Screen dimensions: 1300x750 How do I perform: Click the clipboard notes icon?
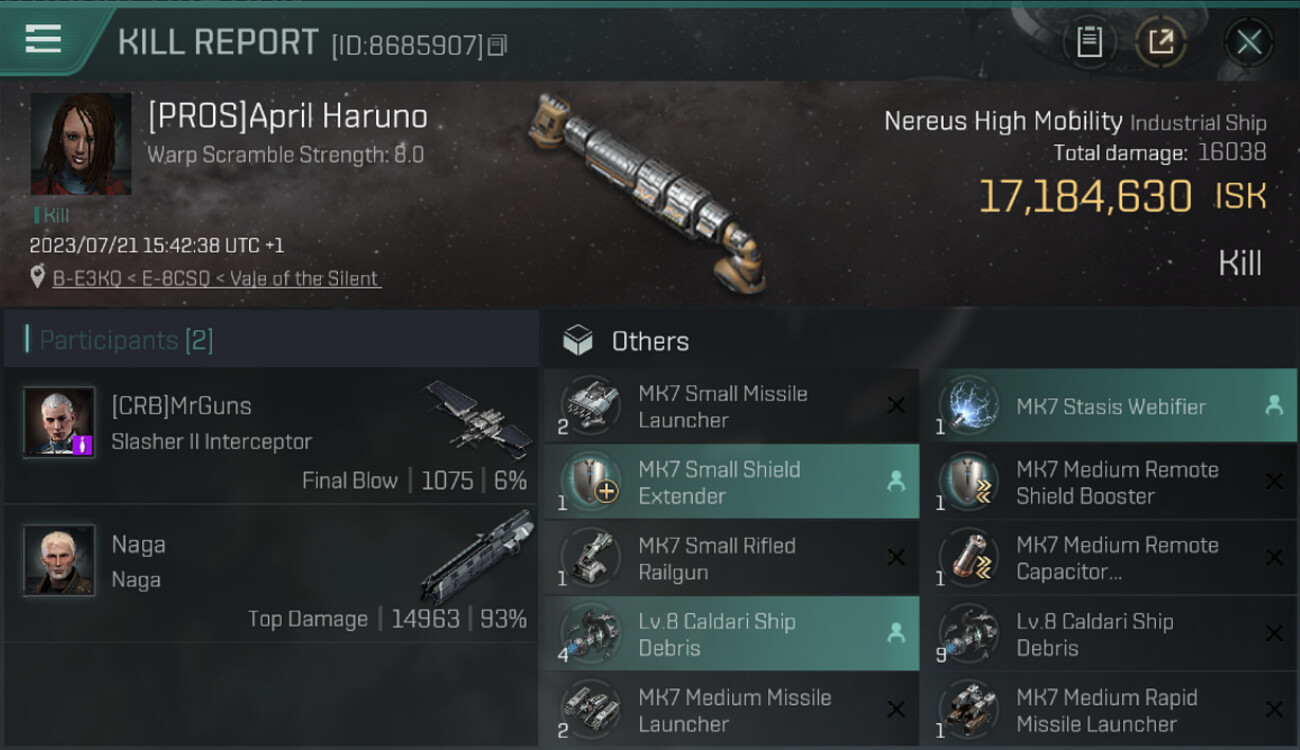[x=1089, y=42]
